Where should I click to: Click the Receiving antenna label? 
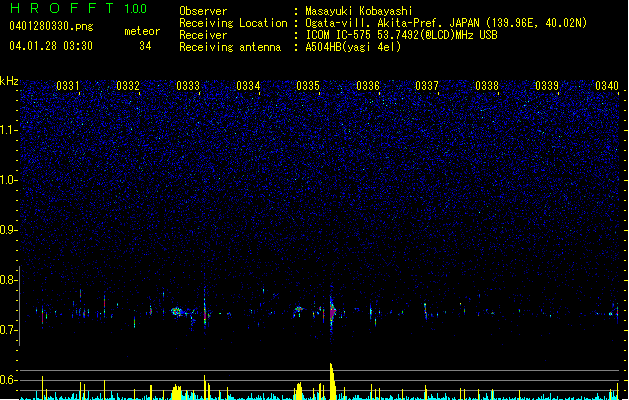coord(230,47)
